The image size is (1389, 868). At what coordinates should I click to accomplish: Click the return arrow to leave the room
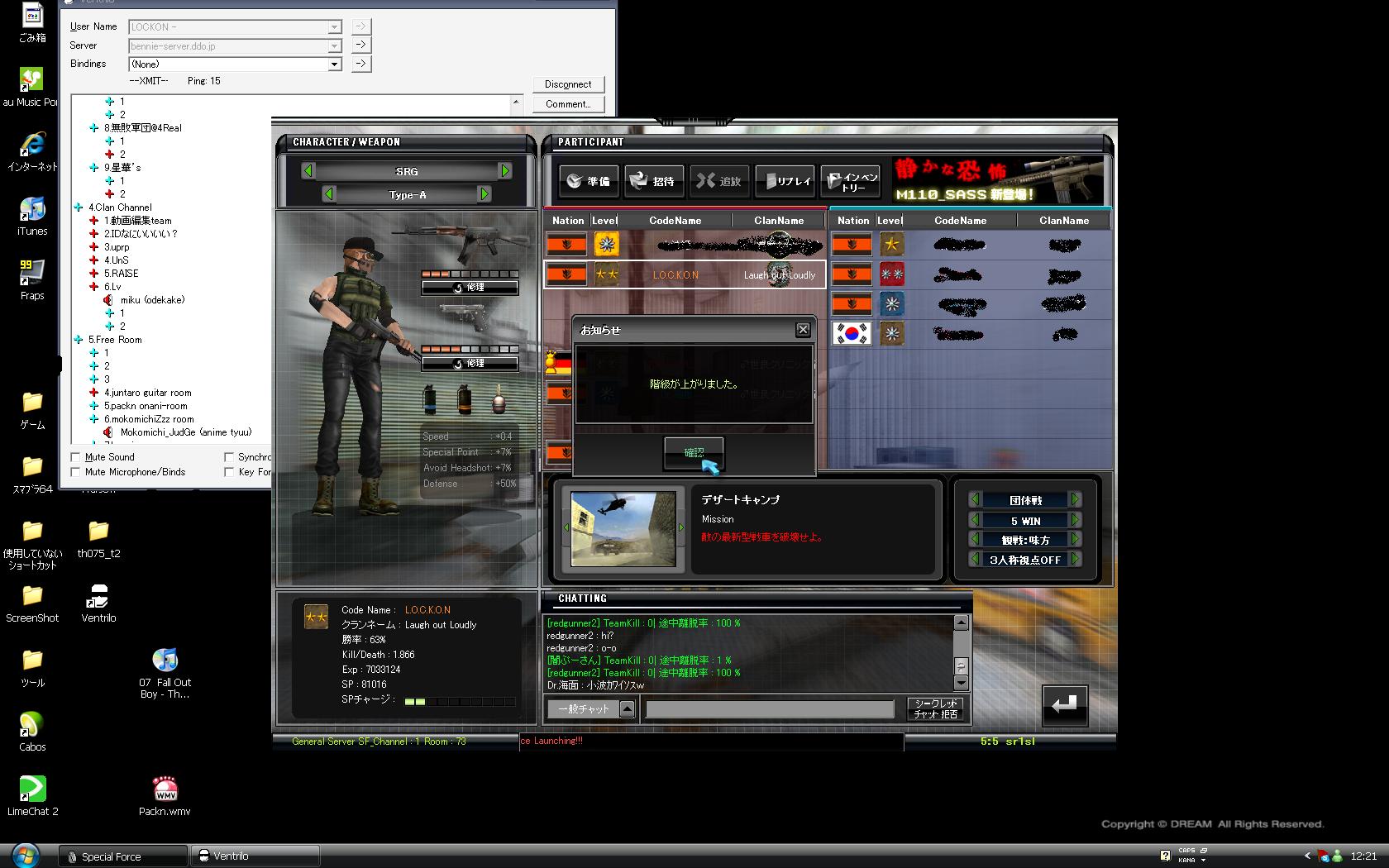click(1064, 705)
